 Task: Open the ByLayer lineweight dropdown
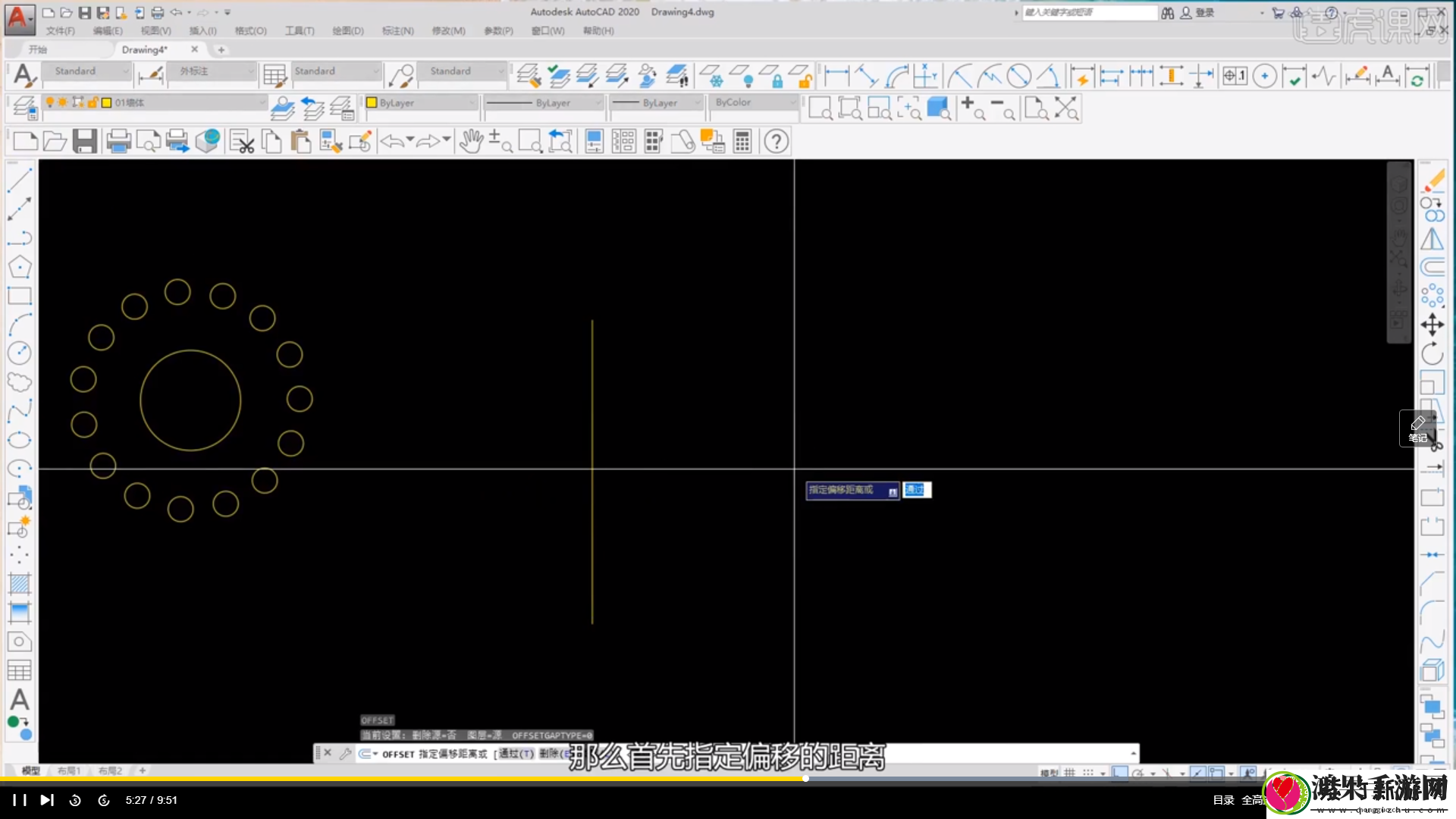click(x=657, y=102)
